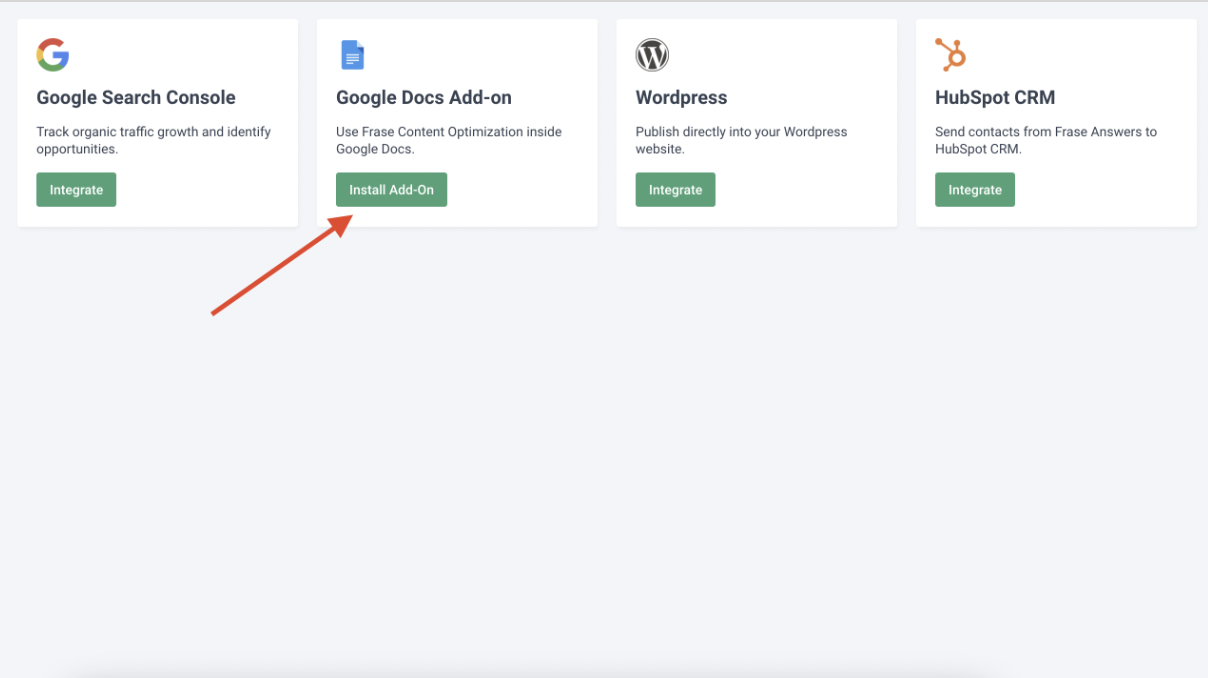This screenshot has height=678, width=1208.
Task: Click 'Send contacts from Frase Answers' text
Action: tap(1046, 140)
